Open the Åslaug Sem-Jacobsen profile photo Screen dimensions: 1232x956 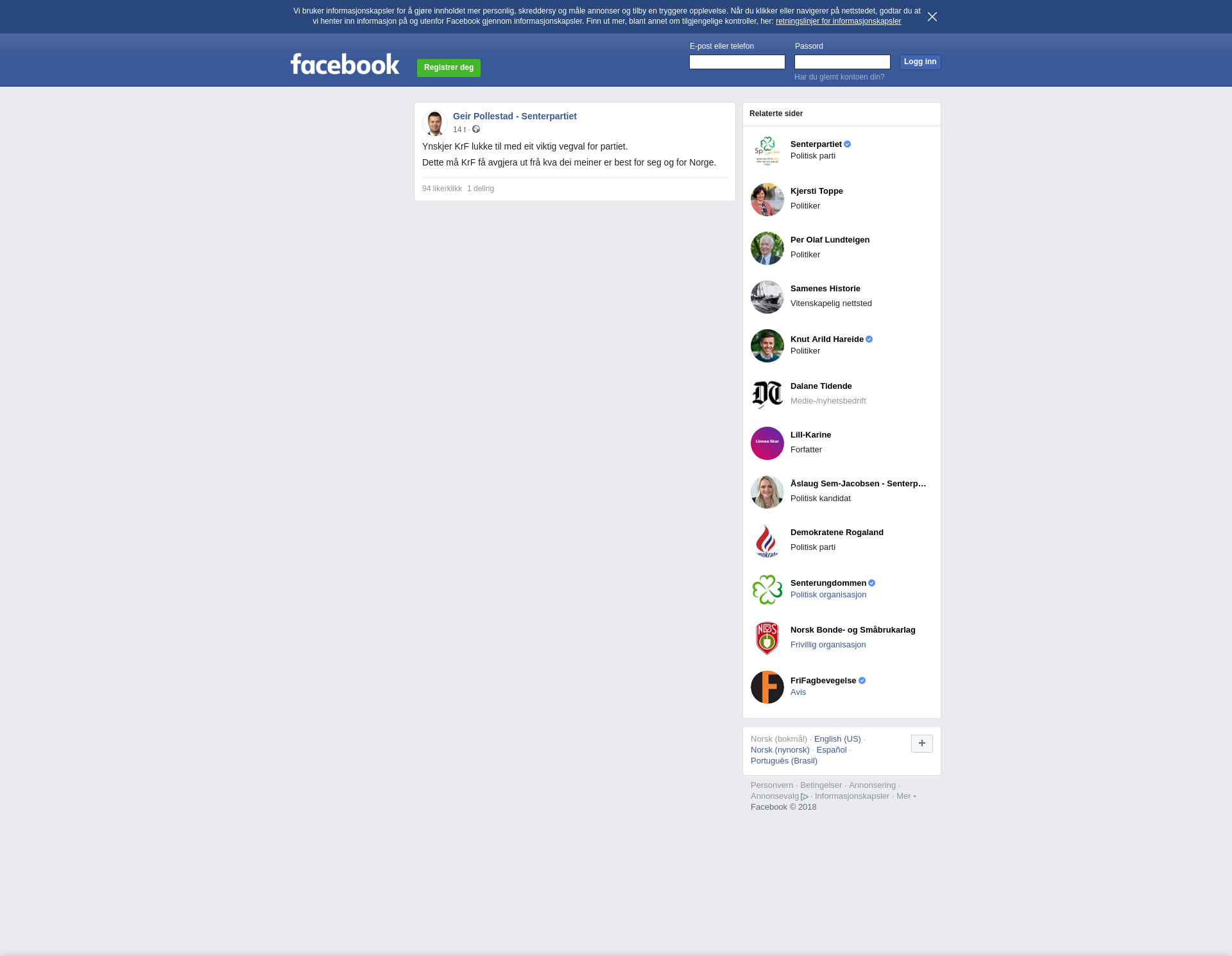(767, 492)
